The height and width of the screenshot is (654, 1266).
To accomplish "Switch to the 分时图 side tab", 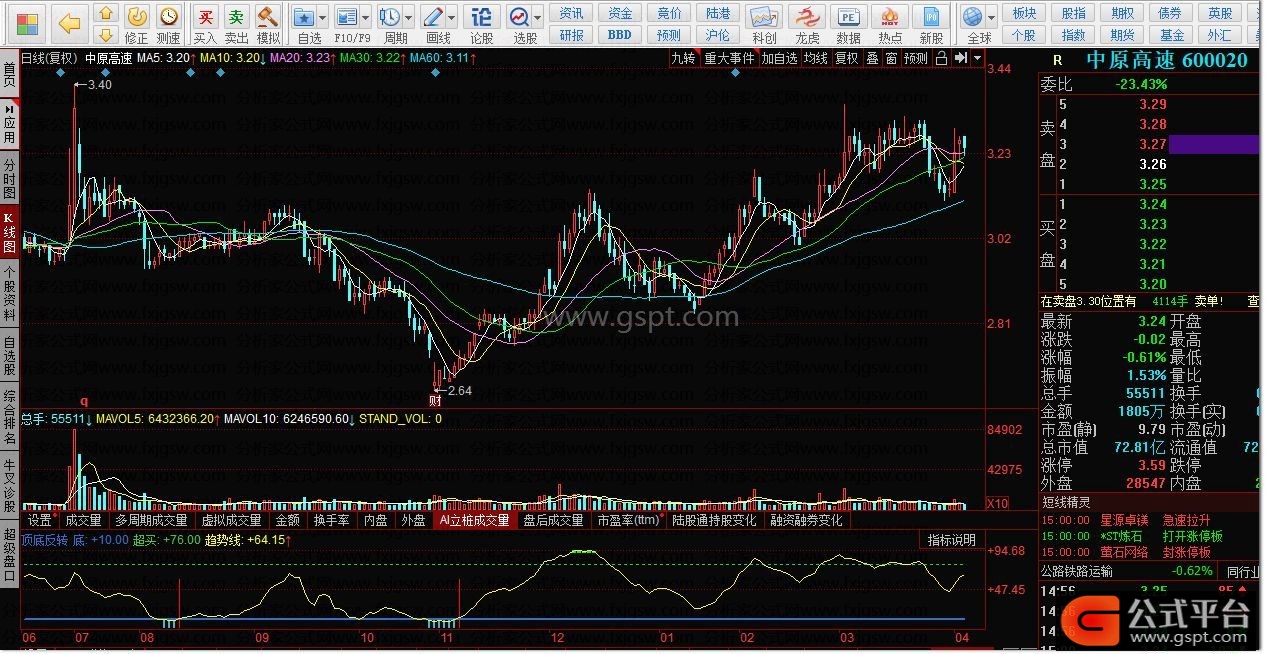I will coord(9,177).
